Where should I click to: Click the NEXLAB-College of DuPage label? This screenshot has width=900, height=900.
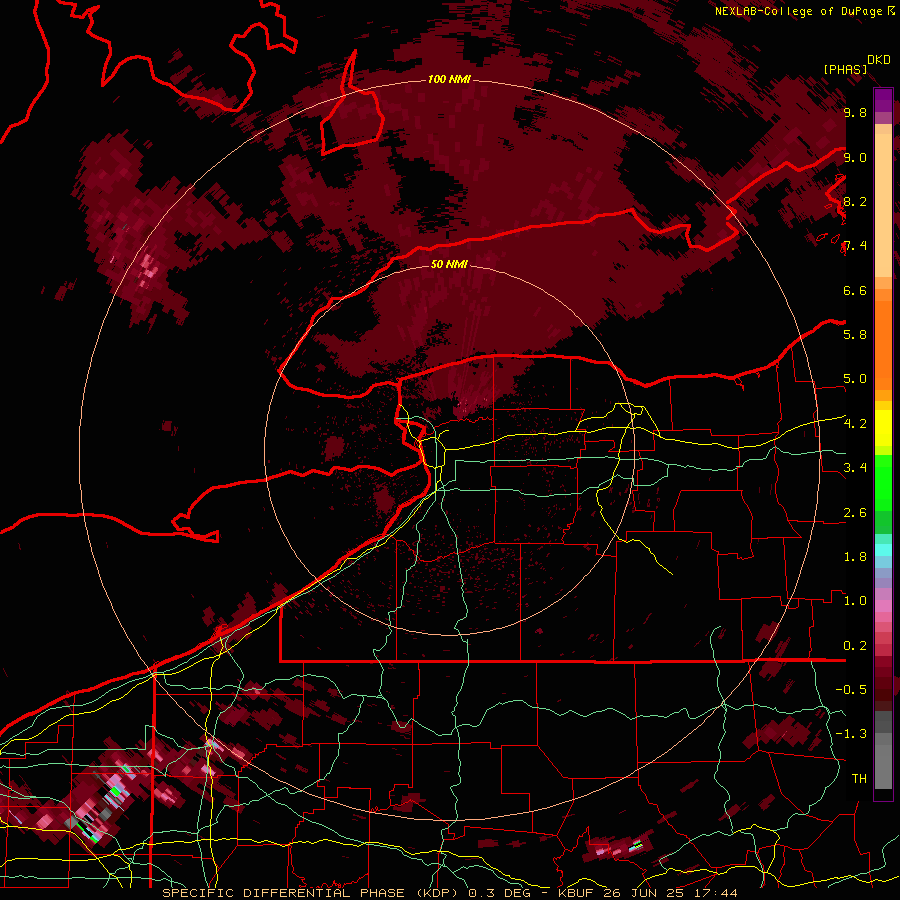[799, 11]
